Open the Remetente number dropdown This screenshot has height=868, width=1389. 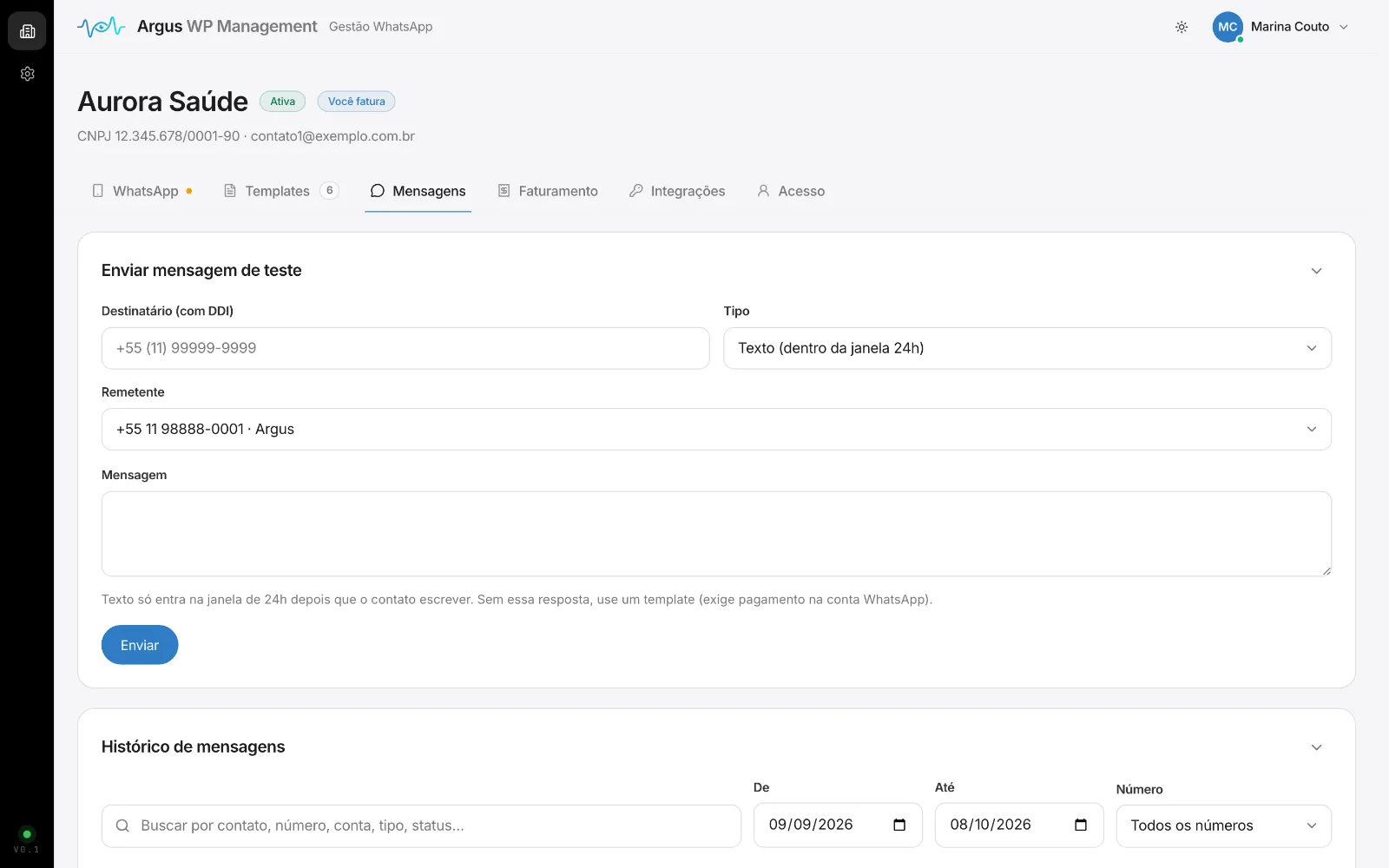(x=716, y=429)
